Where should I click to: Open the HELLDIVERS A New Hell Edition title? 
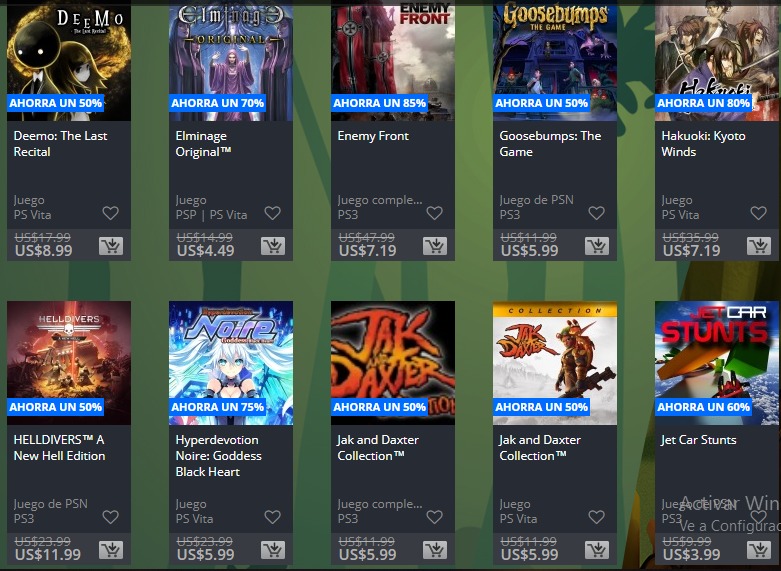(x=59, y=447)
